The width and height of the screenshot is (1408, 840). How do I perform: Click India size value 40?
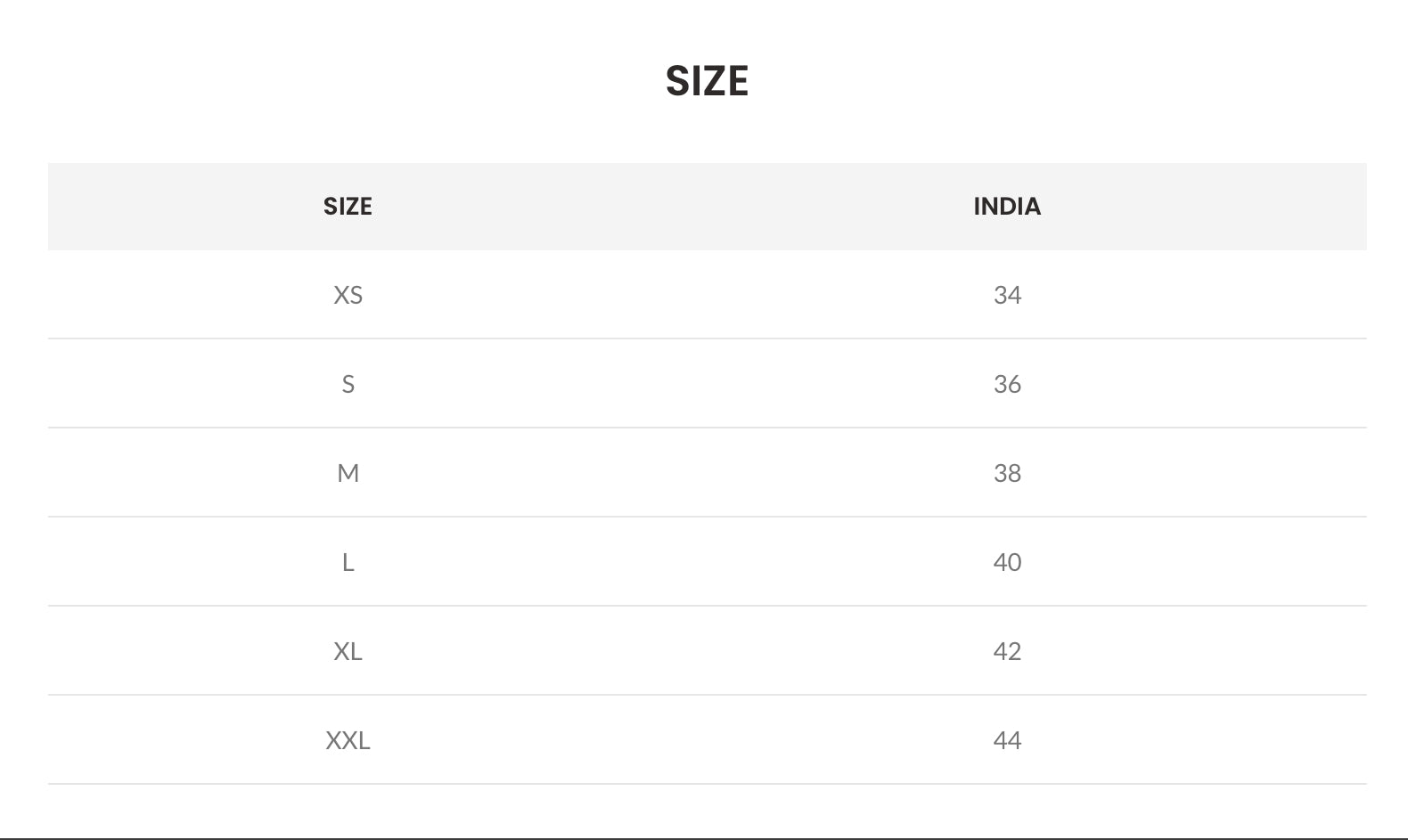[1007, 562]
